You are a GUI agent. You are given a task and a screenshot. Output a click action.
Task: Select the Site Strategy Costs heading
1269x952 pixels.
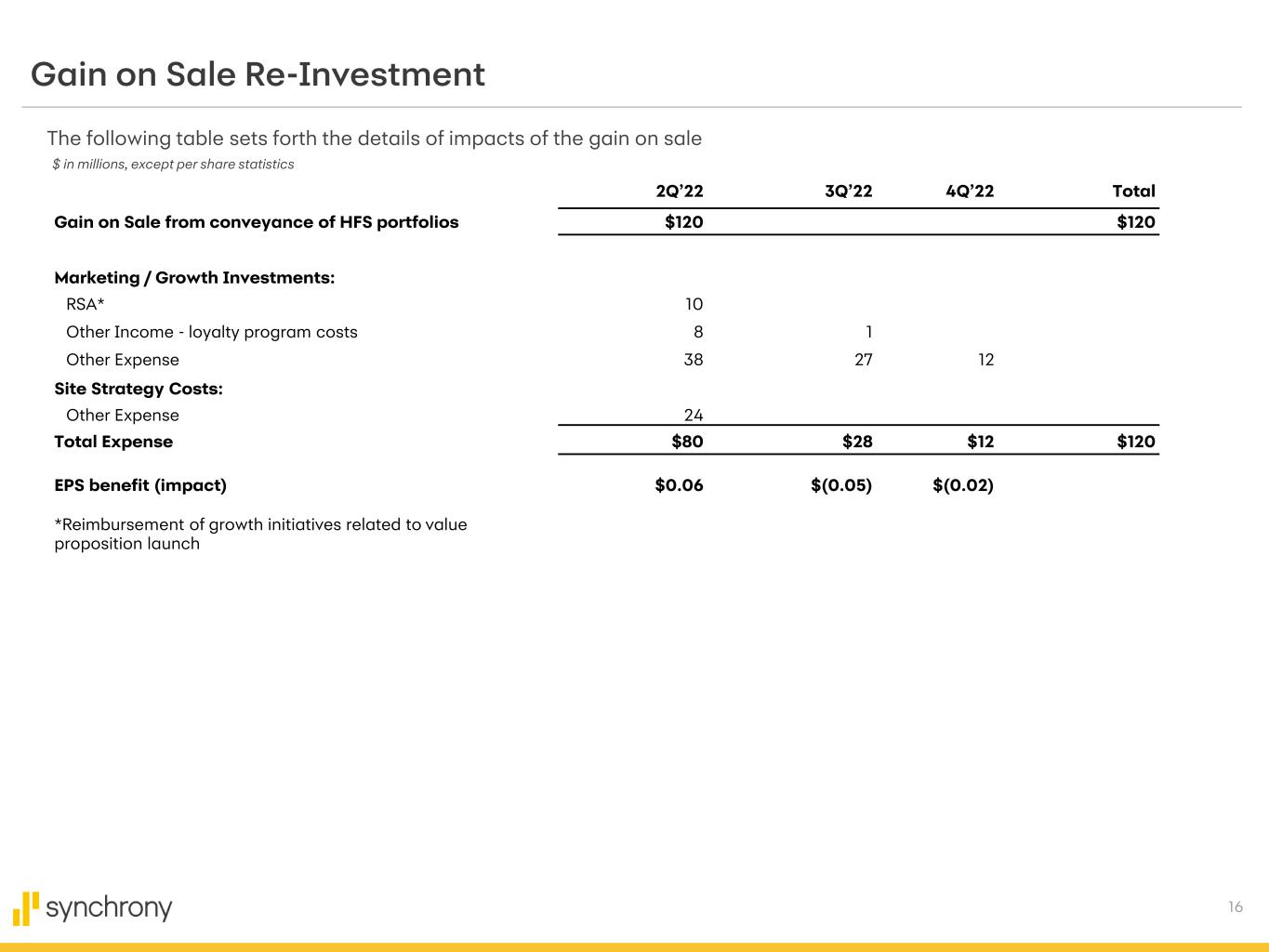point(139,389)
